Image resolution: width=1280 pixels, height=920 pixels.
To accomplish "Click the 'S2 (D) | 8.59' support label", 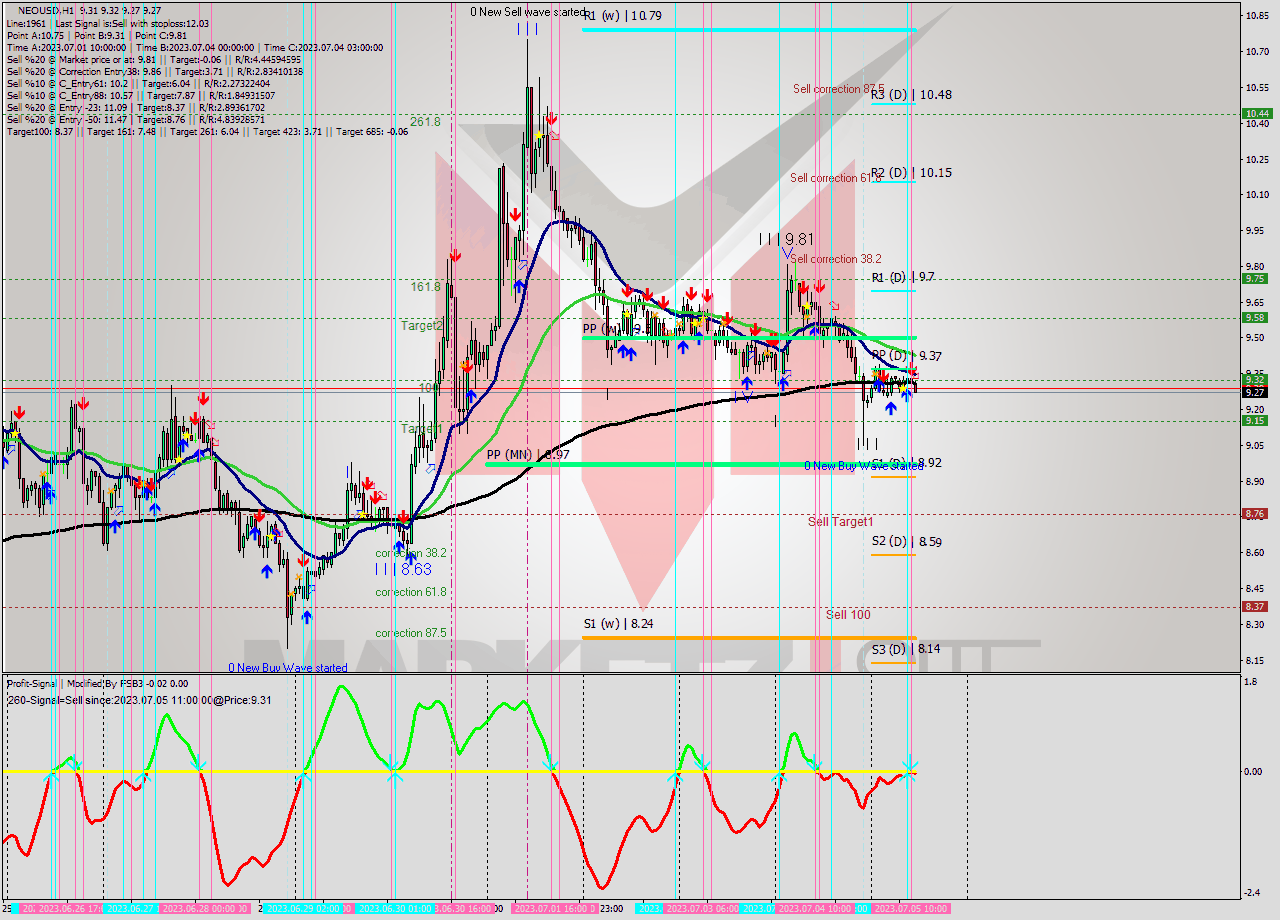I will point(907,542).
